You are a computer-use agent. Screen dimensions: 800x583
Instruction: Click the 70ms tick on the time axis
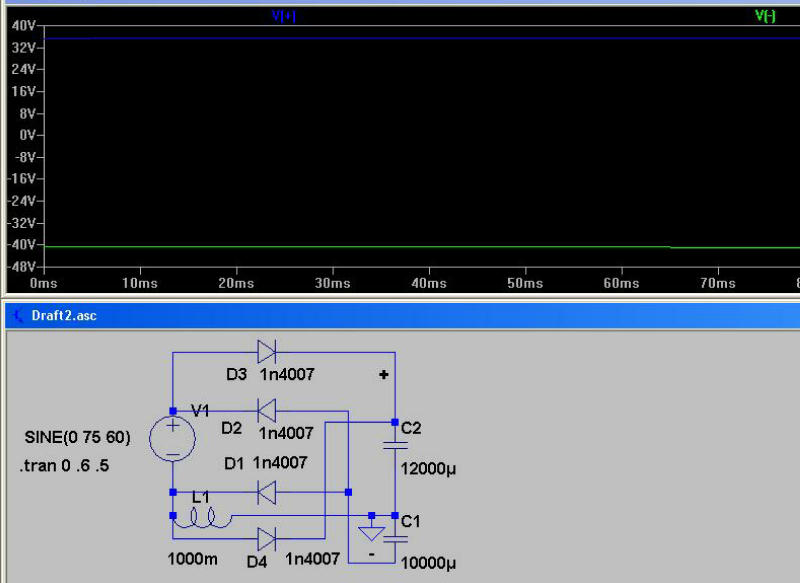click(718, 284)
